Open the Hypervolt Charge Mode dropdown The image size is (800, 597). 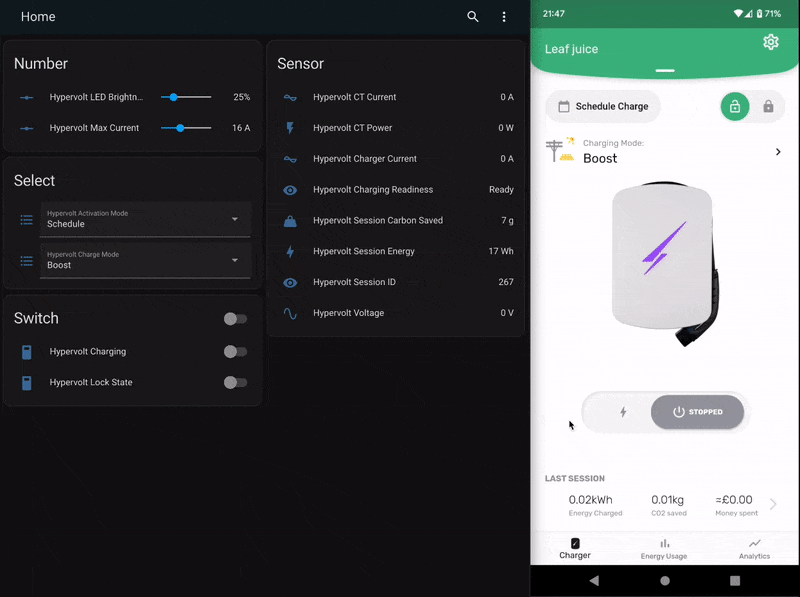145,261
